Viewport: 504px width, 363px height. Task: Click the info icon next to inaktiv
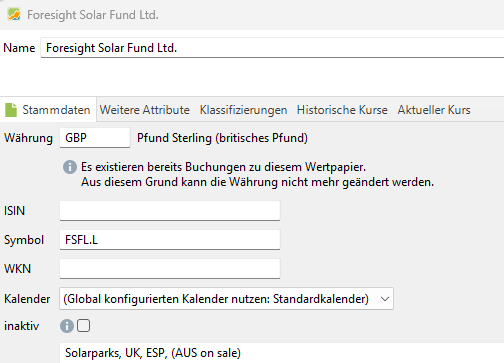[67, 326]
